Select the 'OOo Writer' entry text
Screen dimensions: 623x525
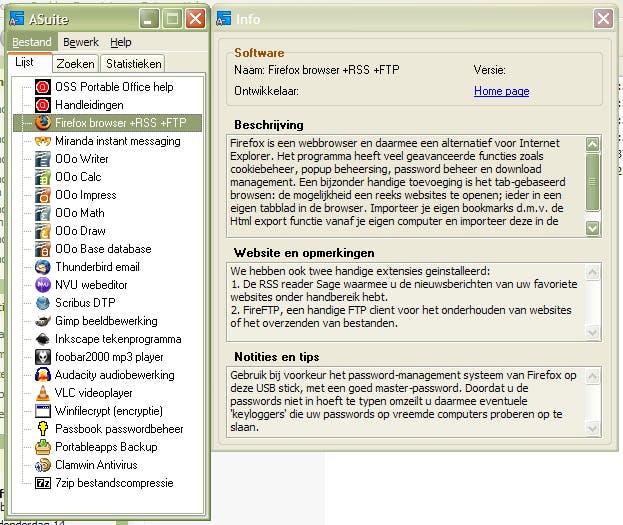point(82,159)
